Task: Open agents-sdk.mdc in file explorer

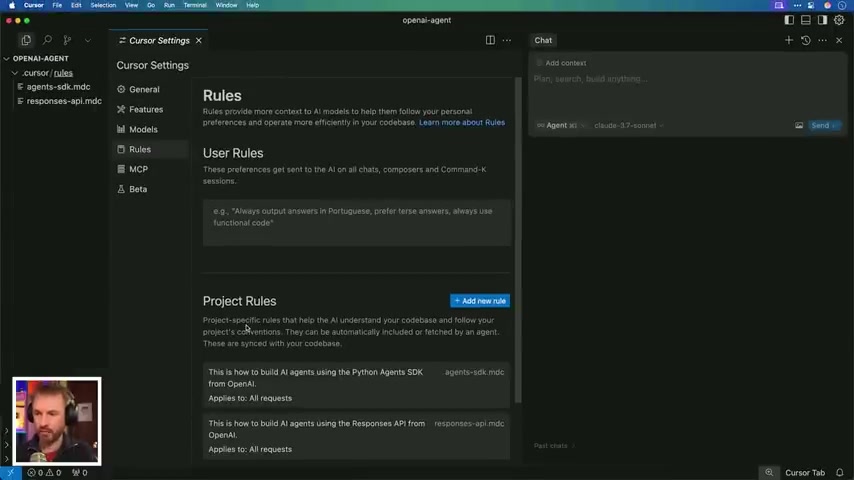Action: [58, 87]
